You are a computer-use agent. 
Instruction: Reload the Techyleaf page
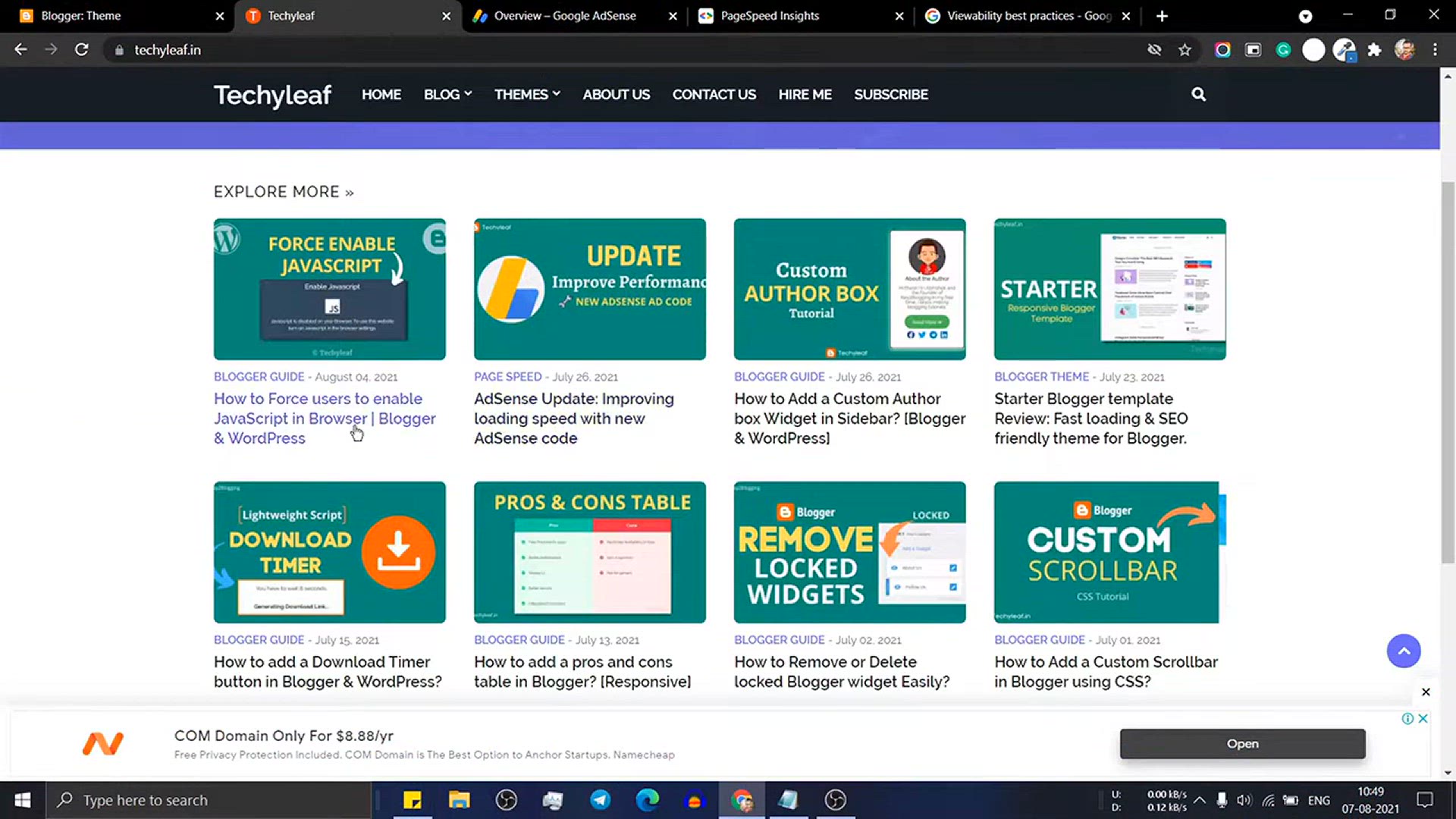82,50
